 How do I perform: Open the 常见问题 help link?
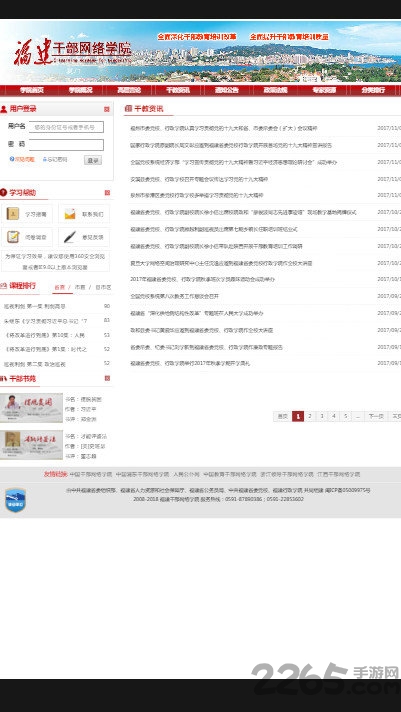tap(22, 159)
